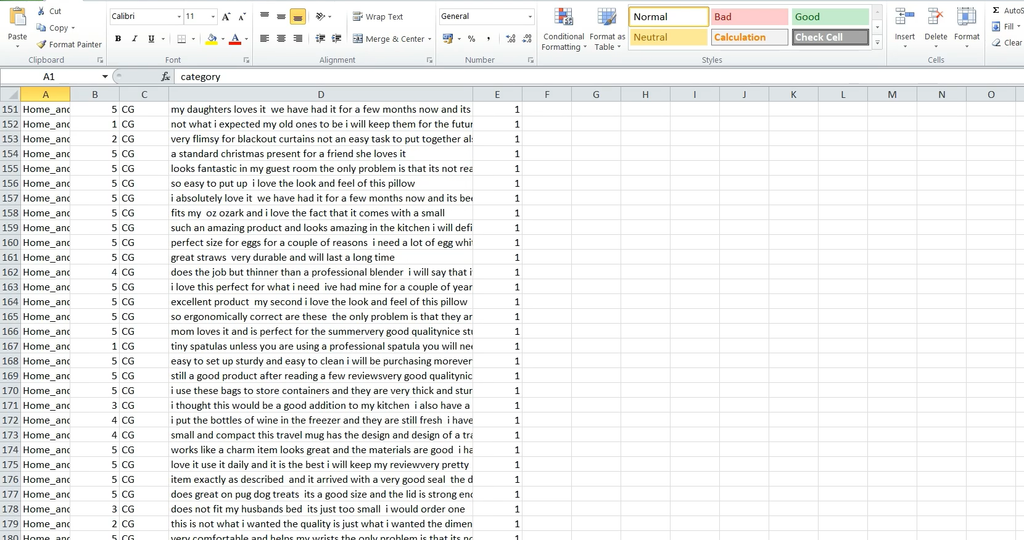Copy the selection with Copy button

52,28
